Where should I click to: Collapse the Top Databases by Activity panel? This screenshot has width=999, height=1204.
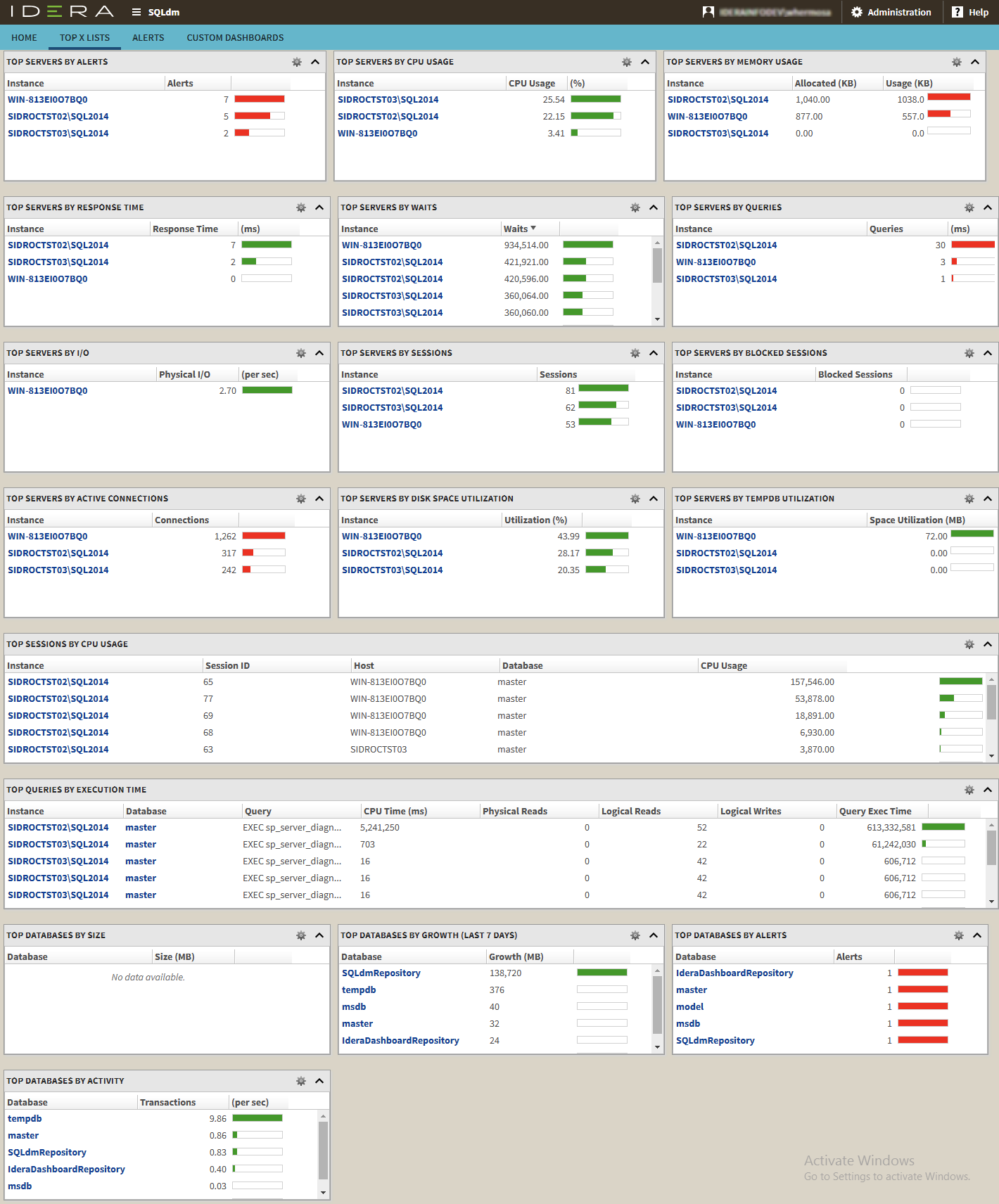click(319, 1081)
